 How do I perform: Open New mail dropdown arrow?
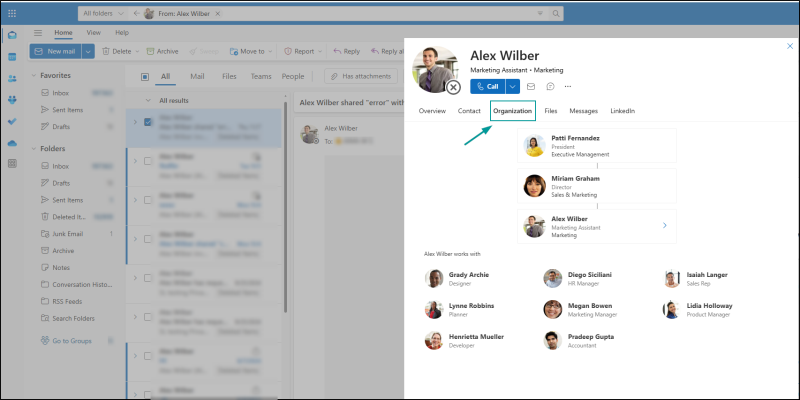[x=88, y=51]
